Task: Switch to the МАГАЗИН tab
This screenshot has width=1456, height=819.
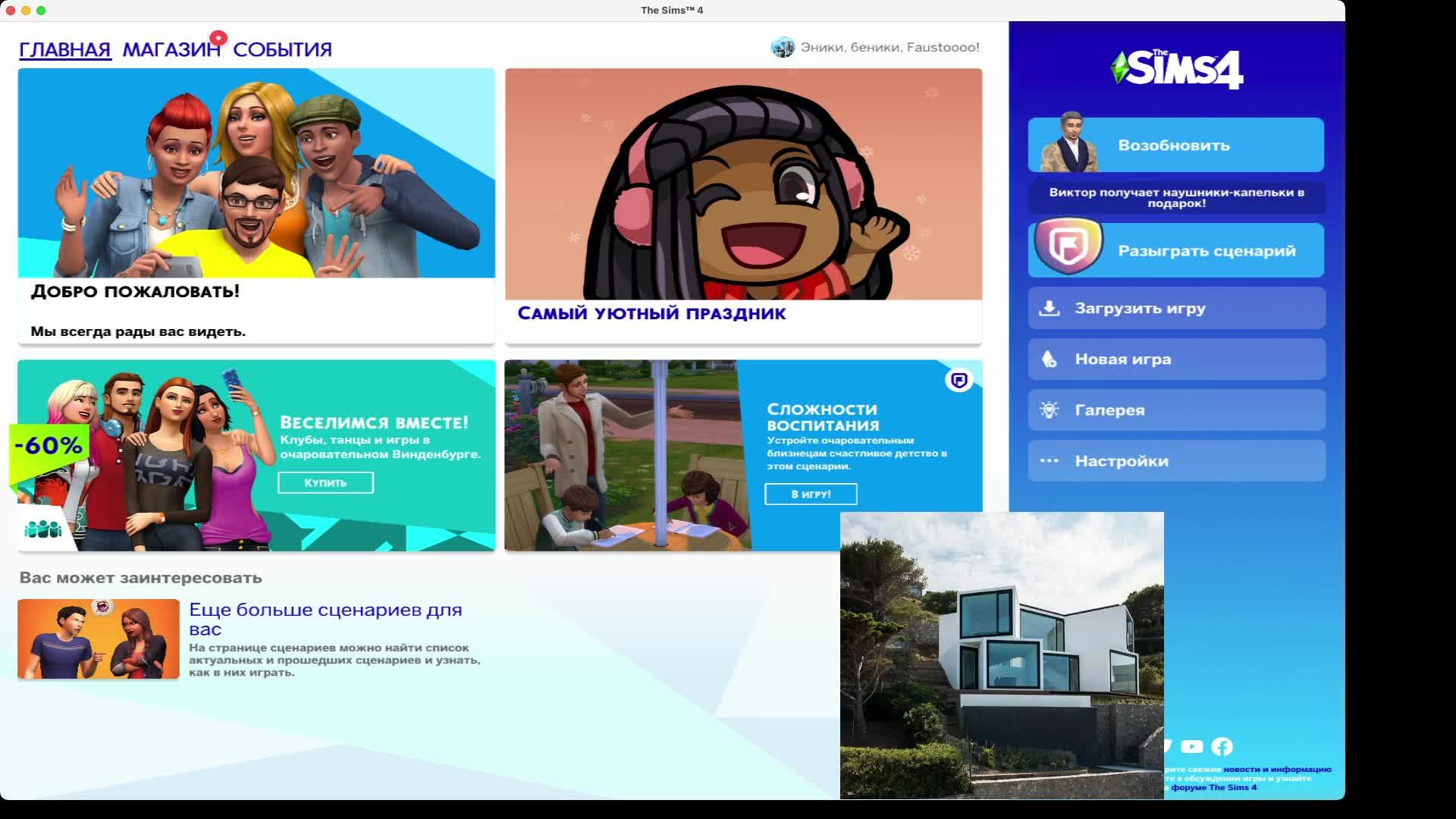Action: pyautogui.click(x=171, y=50)
